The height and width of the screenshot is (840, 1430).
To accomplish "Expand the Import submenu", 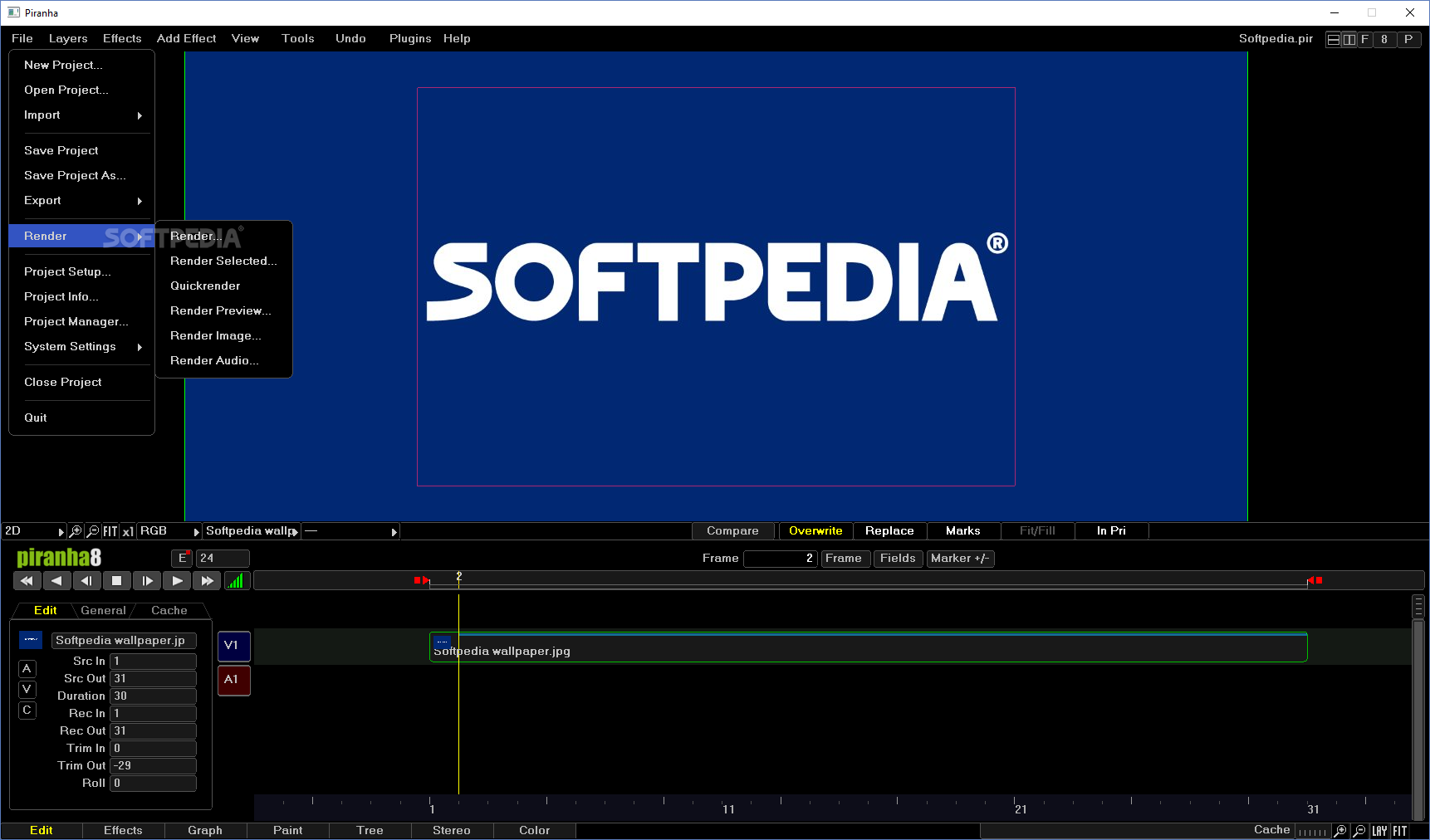I will (x=81, y=115).
